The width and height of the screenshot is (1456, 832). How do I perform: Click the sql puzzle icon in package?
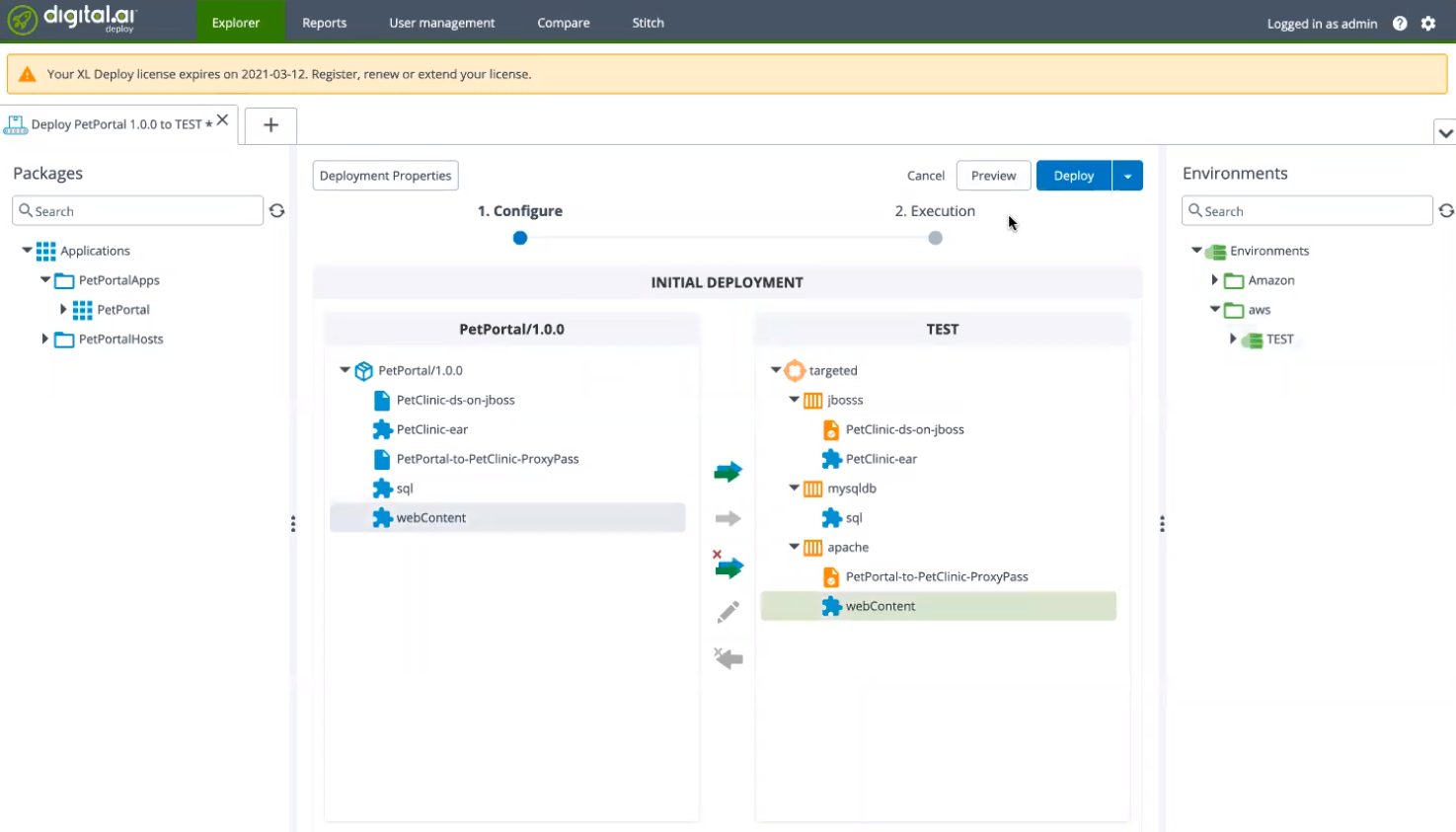pyautogui.click(x=382, y=489)
